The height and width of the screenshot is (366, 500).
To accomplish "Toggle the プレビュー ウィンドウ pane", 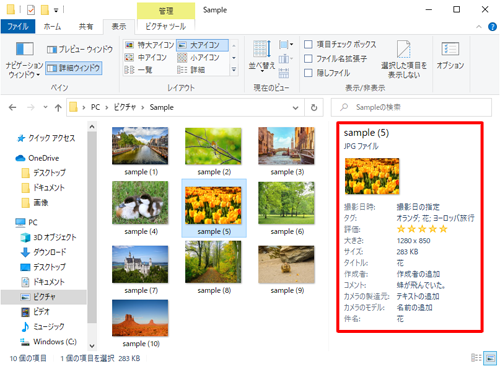I will click(80, 50).
